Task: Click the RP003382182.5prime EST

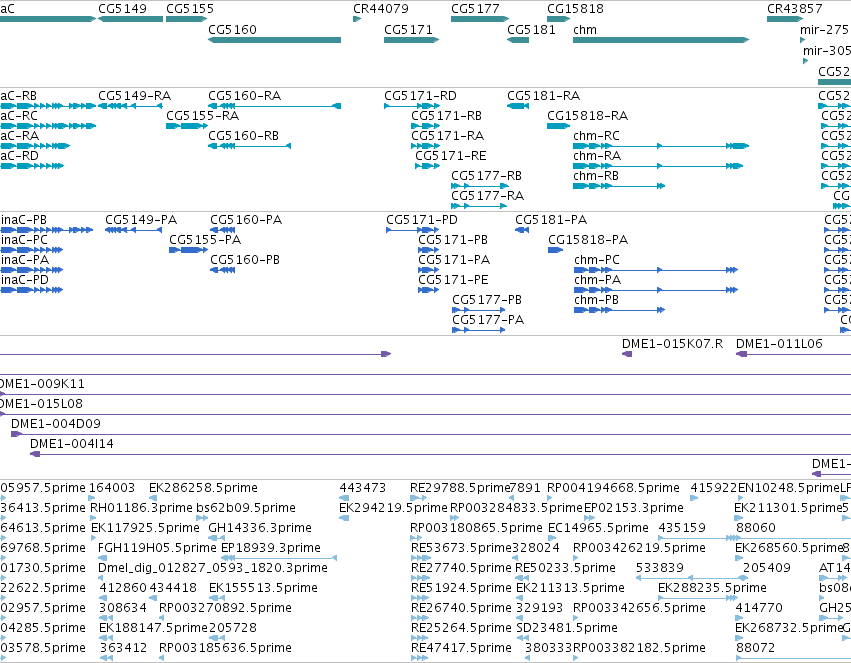Action: click(x=576, y=659)
